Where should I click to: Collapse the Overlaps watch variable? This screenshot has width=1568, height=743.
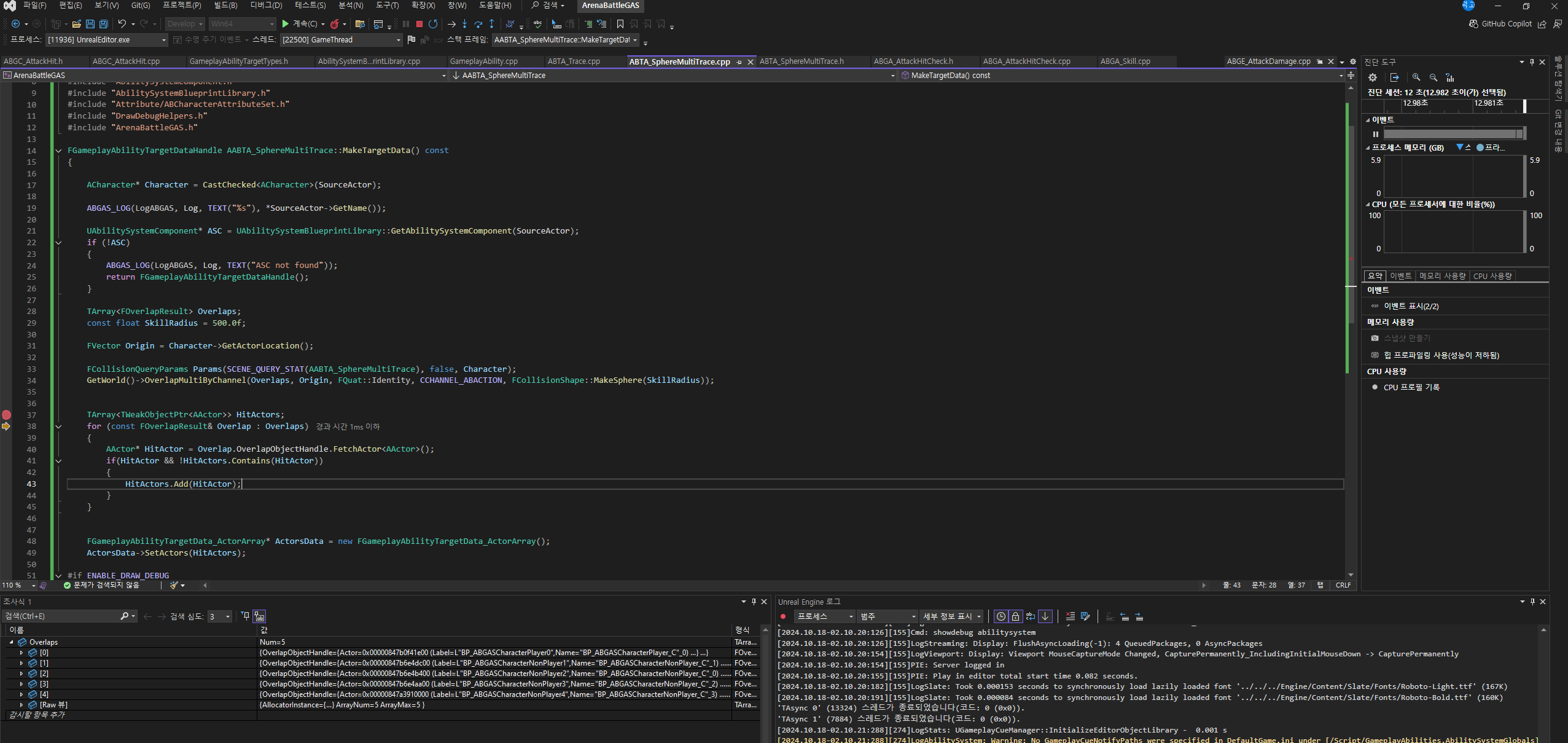[x=11, y=642]
